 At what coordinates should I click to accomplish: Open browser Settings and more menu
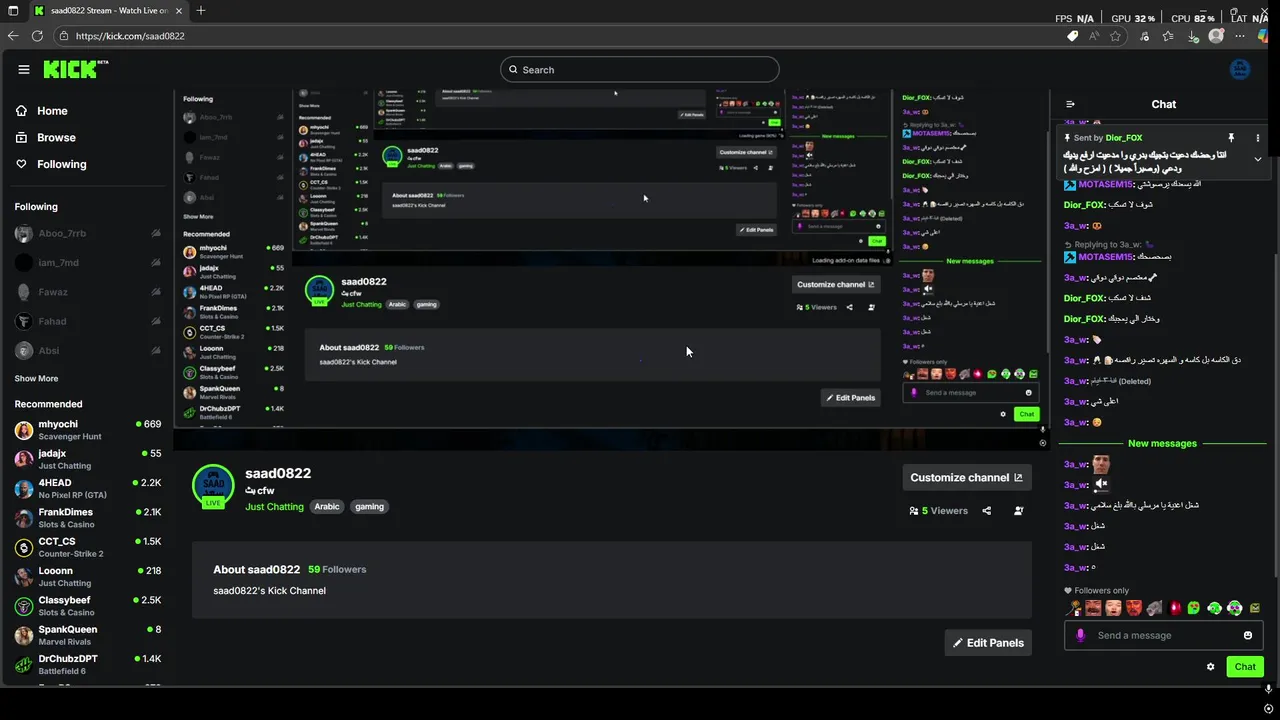[1239, 36]
